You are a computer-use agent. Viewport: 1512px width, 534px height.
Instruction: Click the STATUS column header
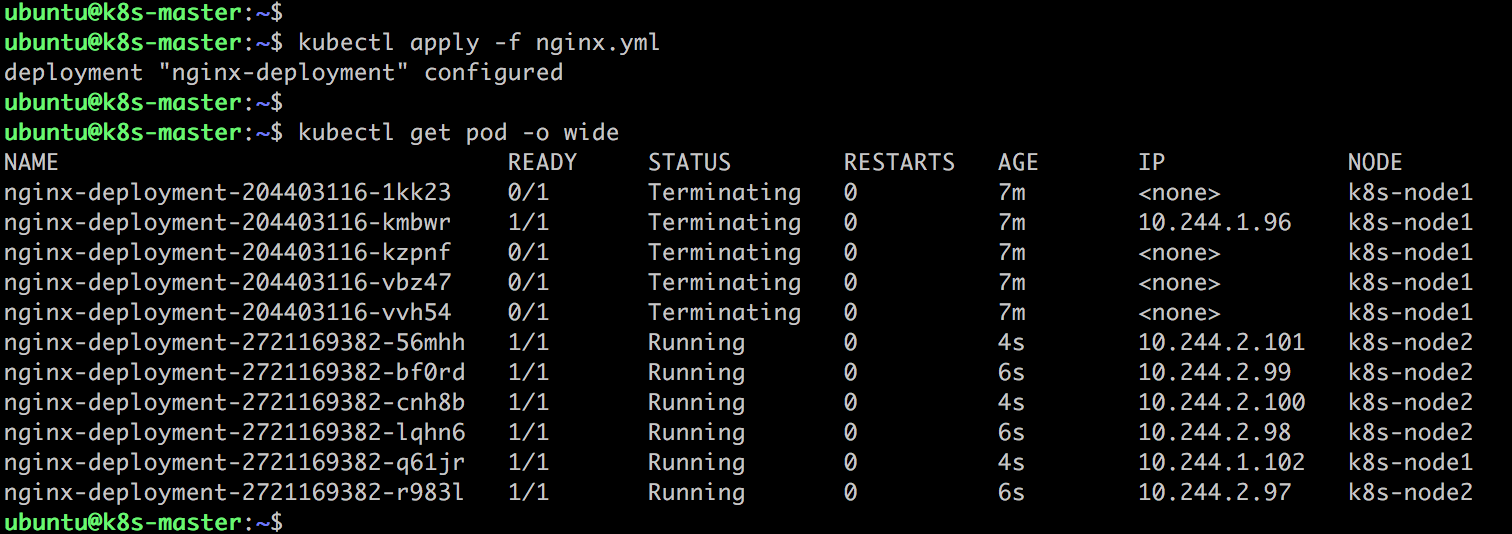689,162
